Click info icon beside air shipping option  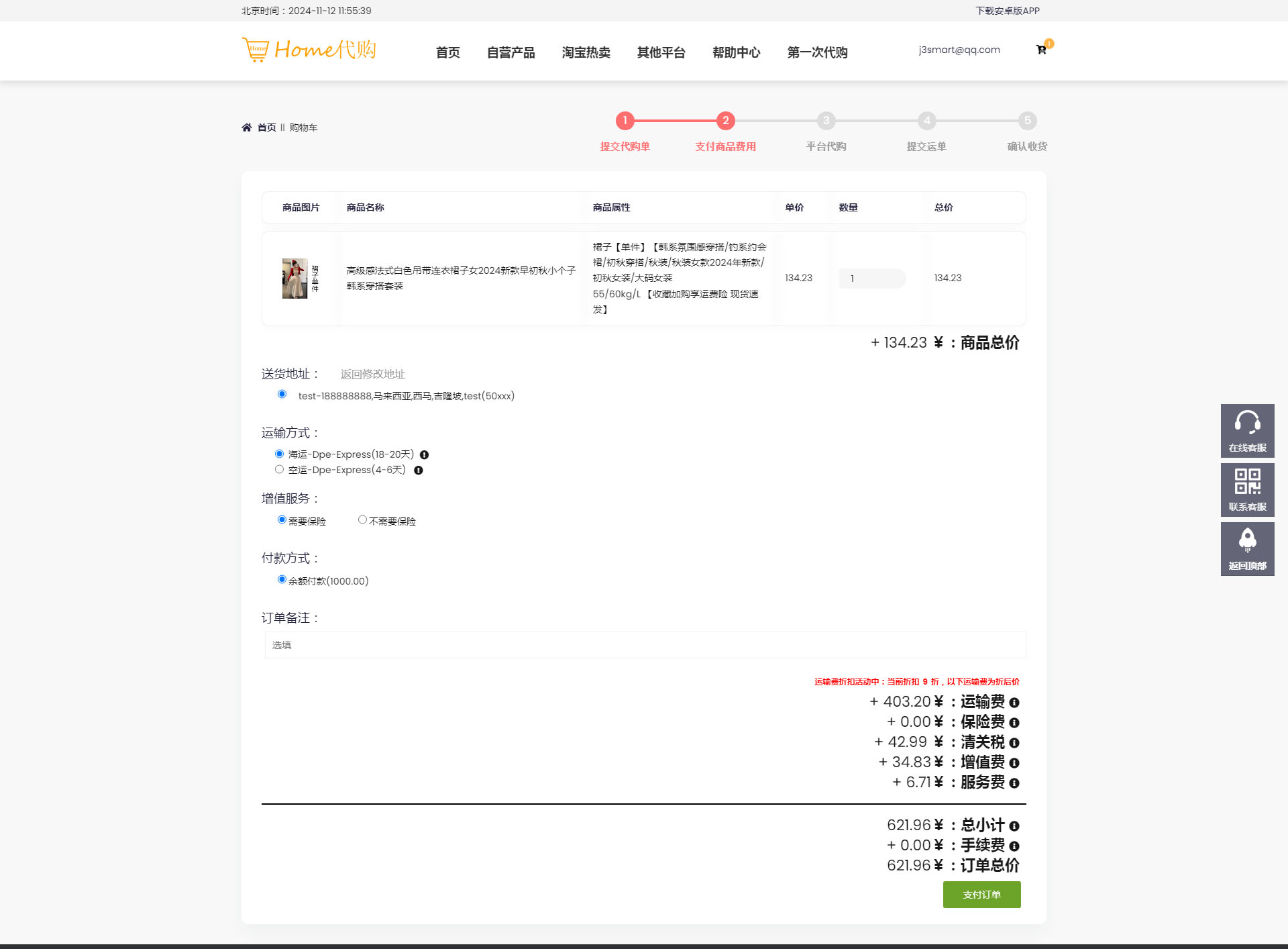tap(419, 470)
